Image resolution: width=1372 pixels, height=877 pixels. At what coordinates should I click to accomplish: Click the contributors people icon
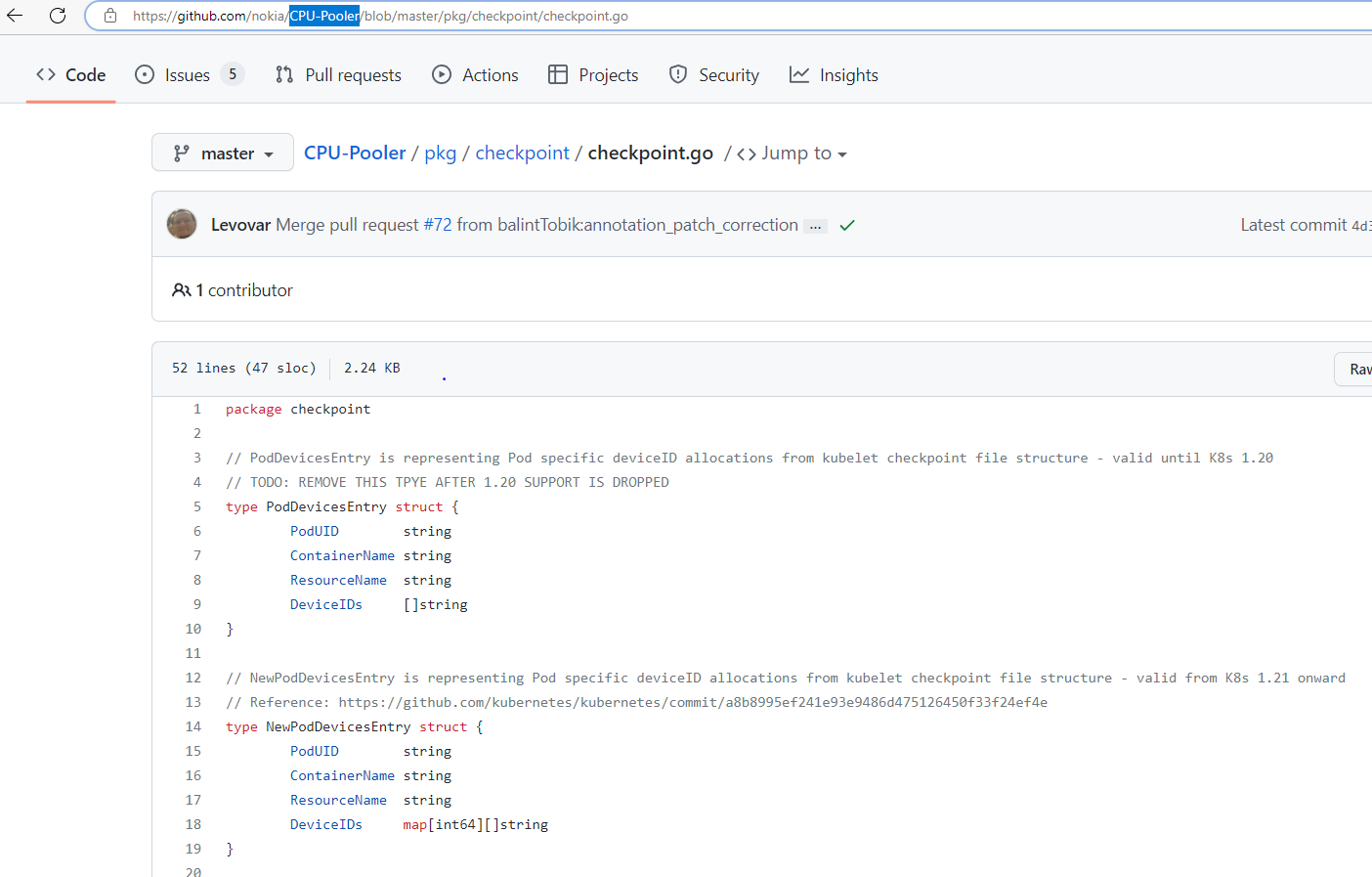(182, 289)
